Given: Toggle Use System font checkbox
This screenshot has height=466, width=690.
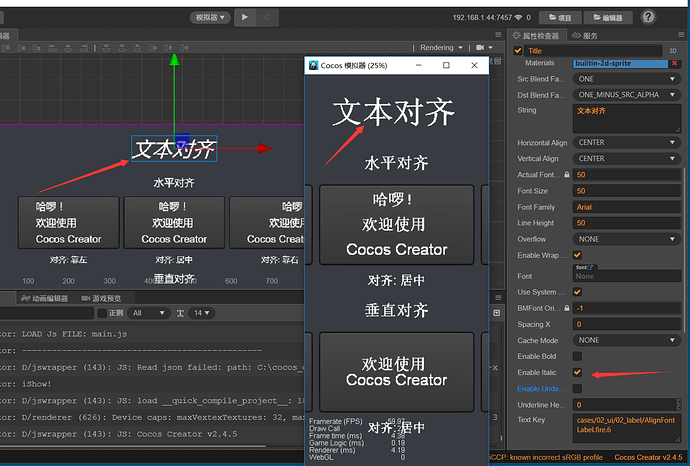Looking at the screenshot, I should [x=577, y=292].
